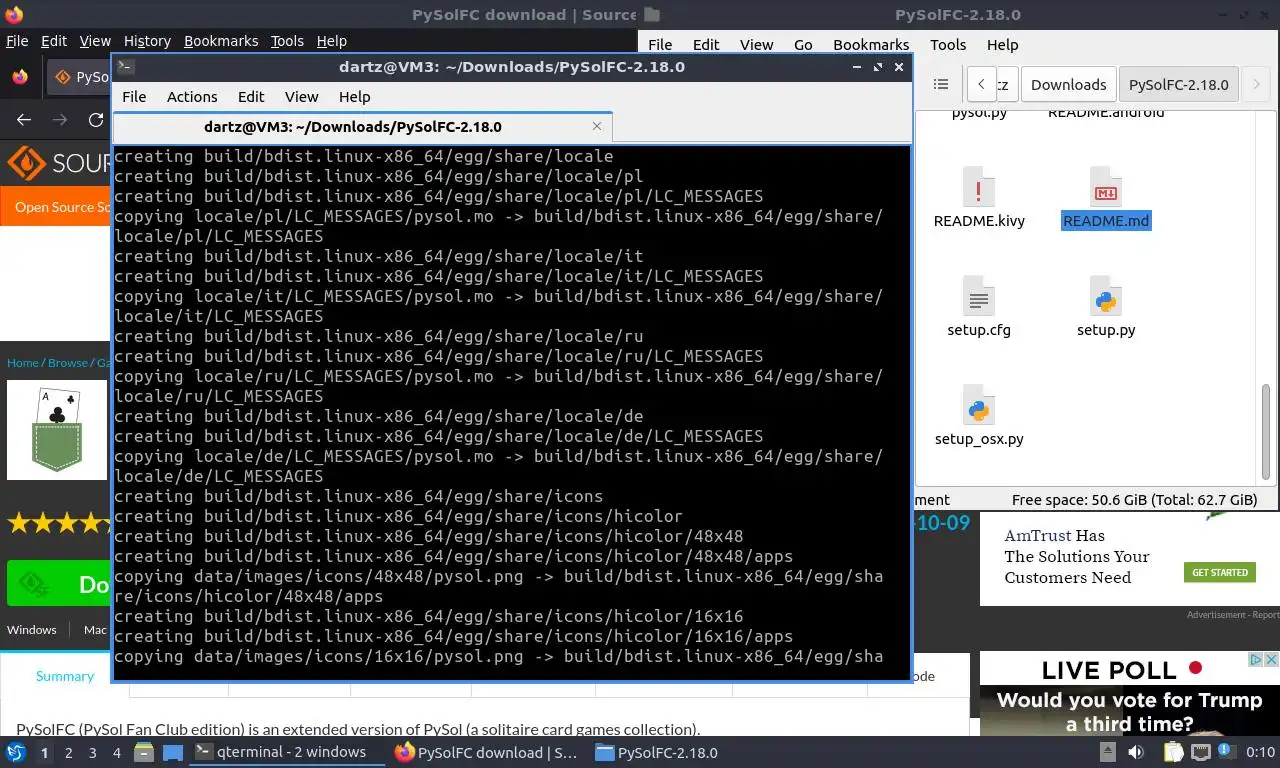Image resolution: width=1280 pixels, height=768 pixels.
Task: Select the setup_osx.py file icon
Action: pos(978,406)
